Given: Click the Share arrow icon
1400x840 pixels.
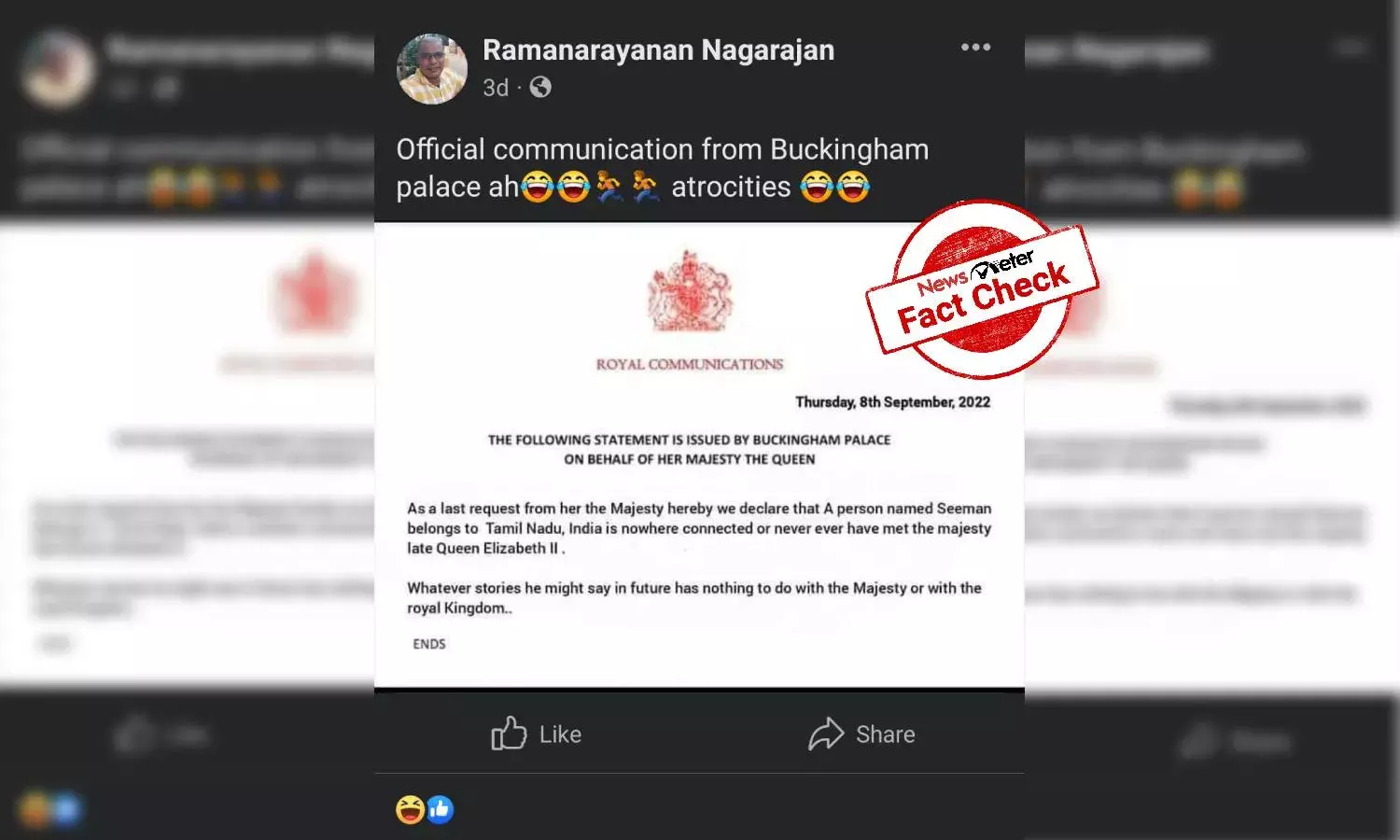Looking at the screenshot, I should pos(826,734).
